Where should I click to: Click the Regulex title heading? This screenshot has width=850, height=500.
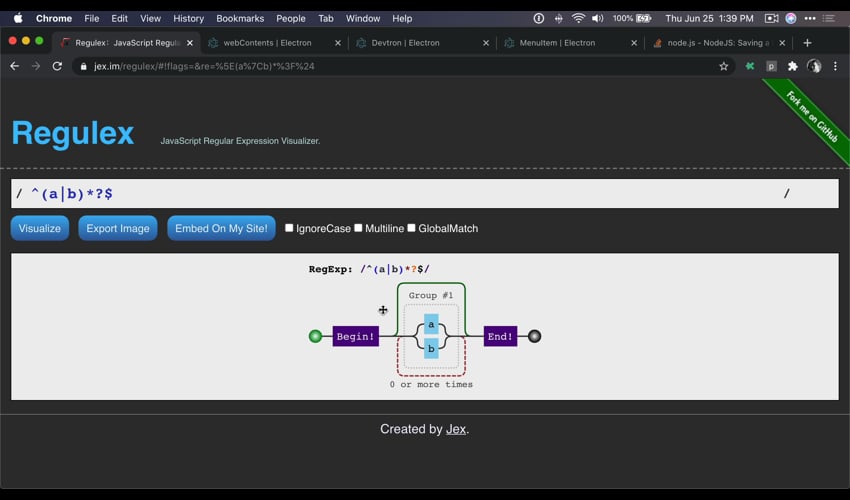point(73,133)
